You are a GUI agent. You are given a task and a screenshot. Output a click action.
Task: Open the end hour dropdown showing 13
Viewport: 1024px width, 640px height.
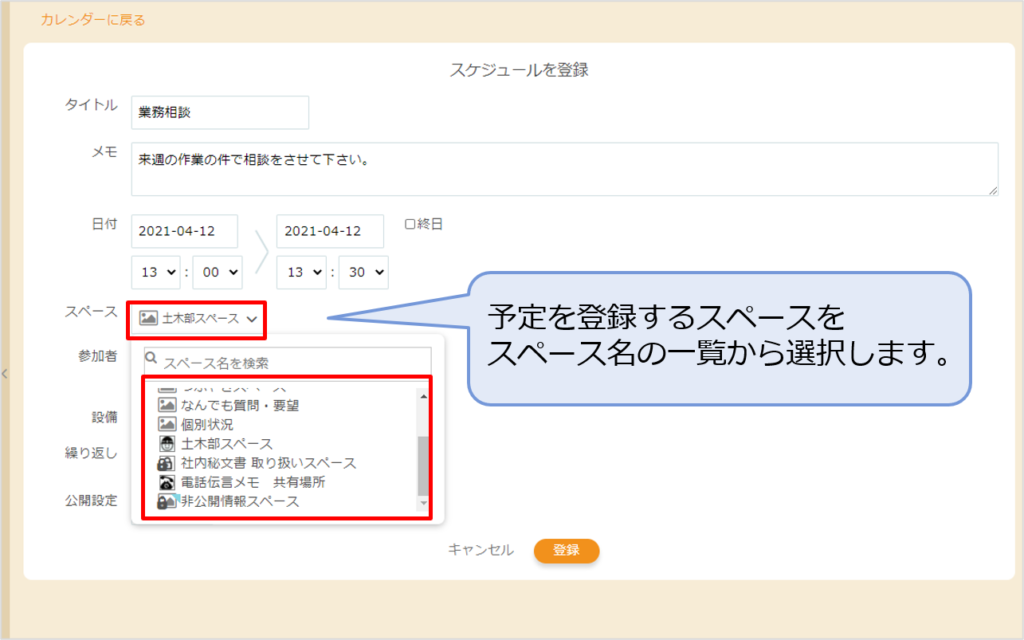(302, 272)
